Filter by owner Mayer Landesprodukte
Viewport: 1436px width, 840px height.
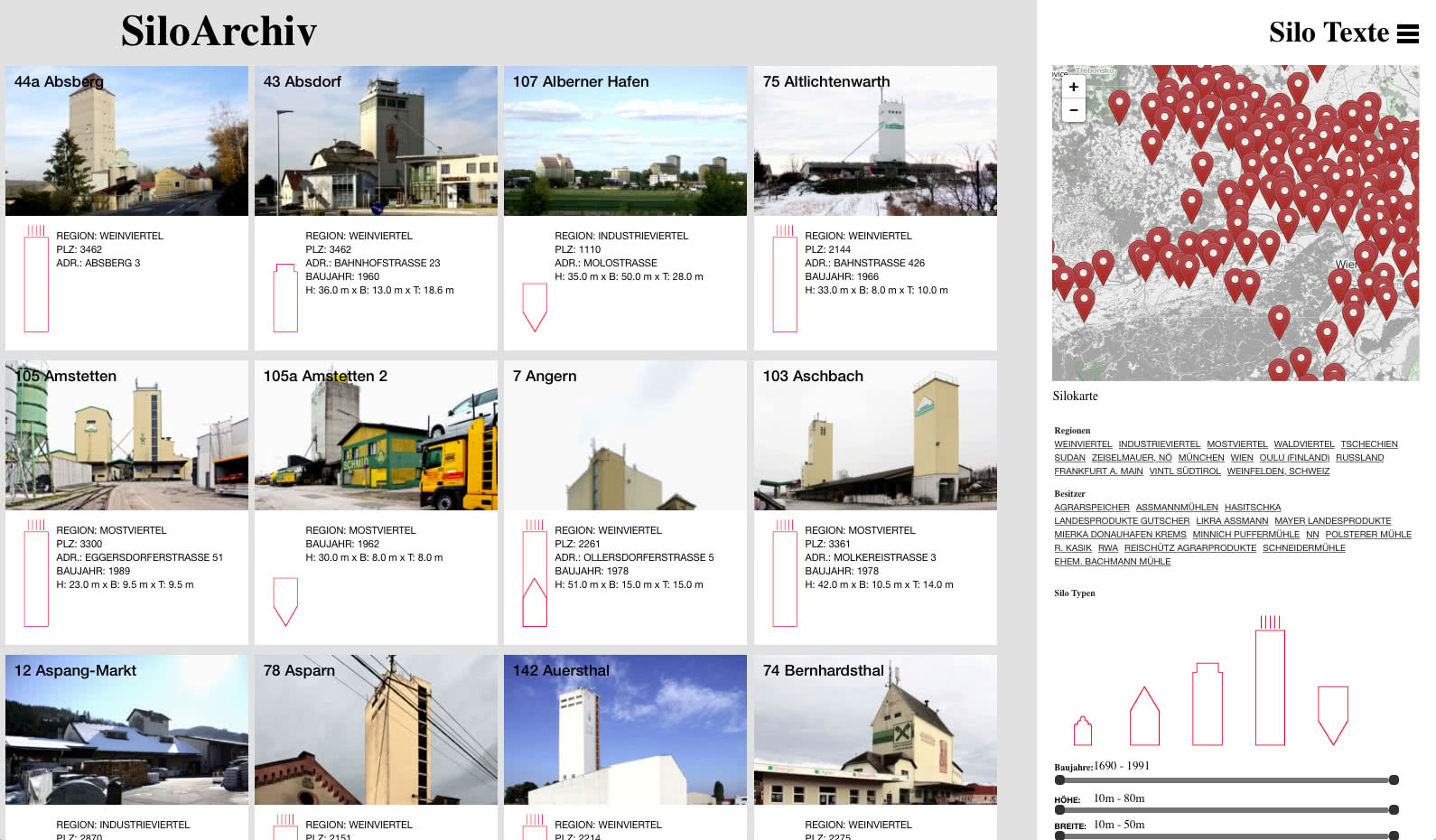(1333, 521)
